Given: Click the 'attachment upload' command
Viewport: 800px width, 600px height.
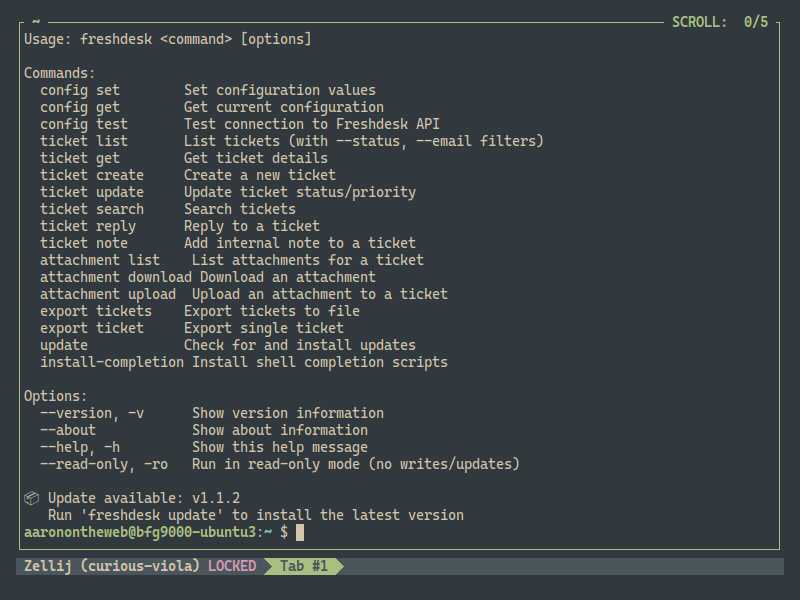Looking at the screenshot, I should coord(108,294).
